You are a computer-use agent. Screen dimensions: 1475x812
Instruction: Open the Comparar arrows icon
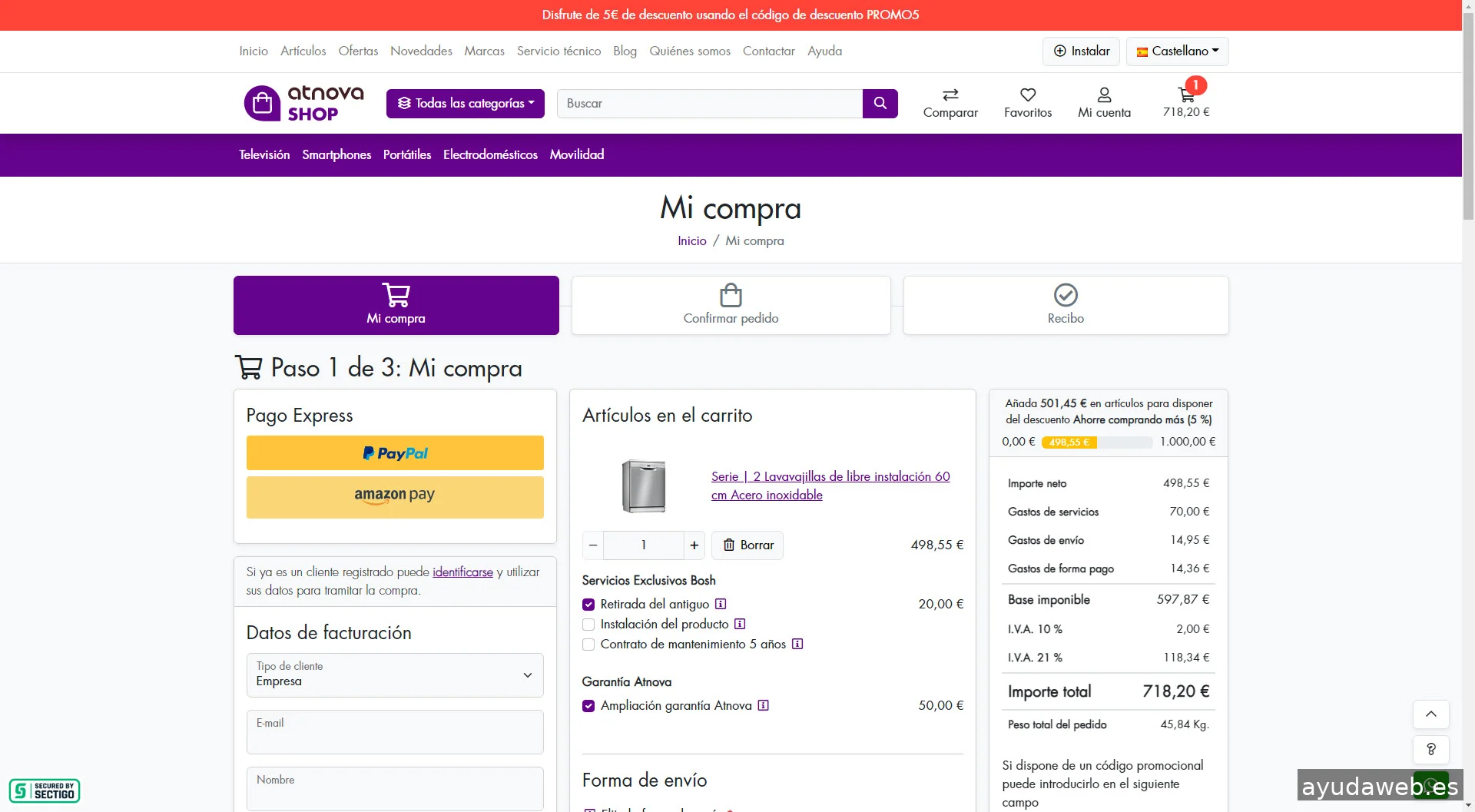[950, 94]
